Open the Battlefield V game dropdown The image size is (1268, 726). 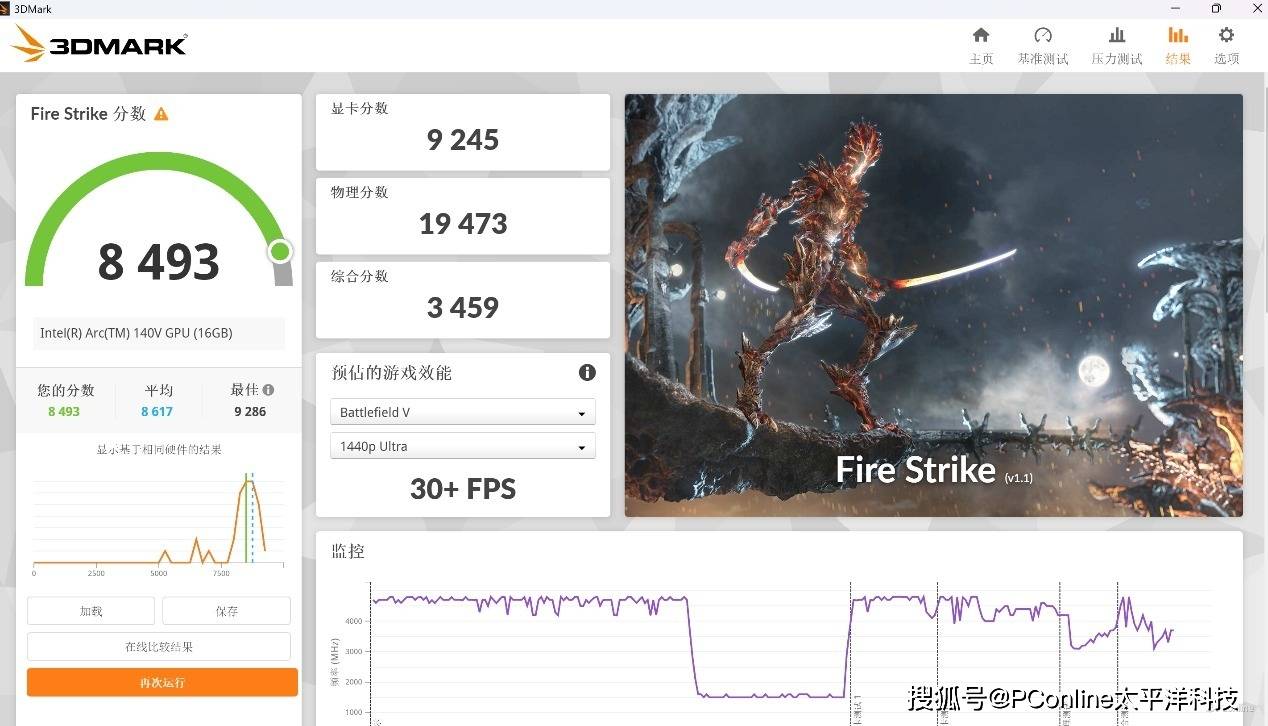(x=462, y=412)
